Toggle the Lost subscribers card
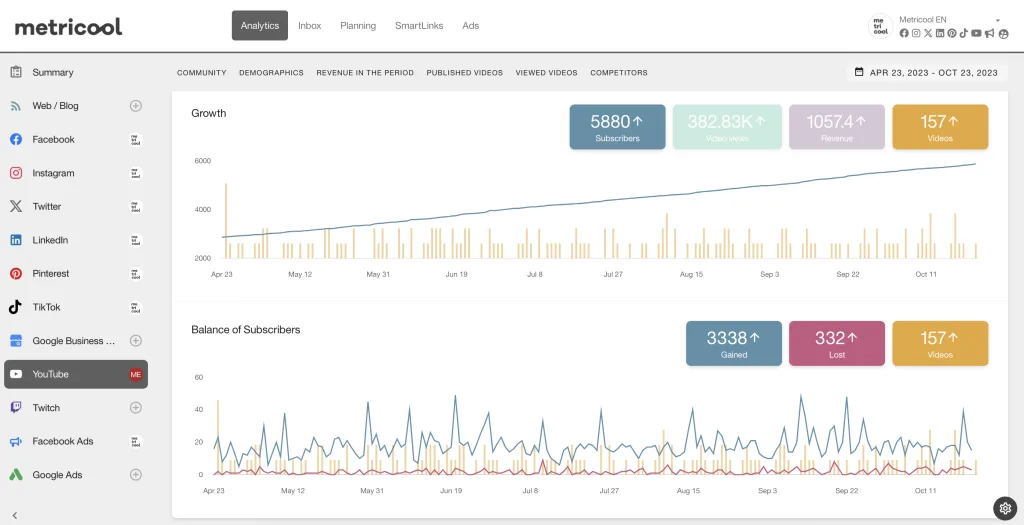This screenshot has height=525, width=1024. coord(837,343)
